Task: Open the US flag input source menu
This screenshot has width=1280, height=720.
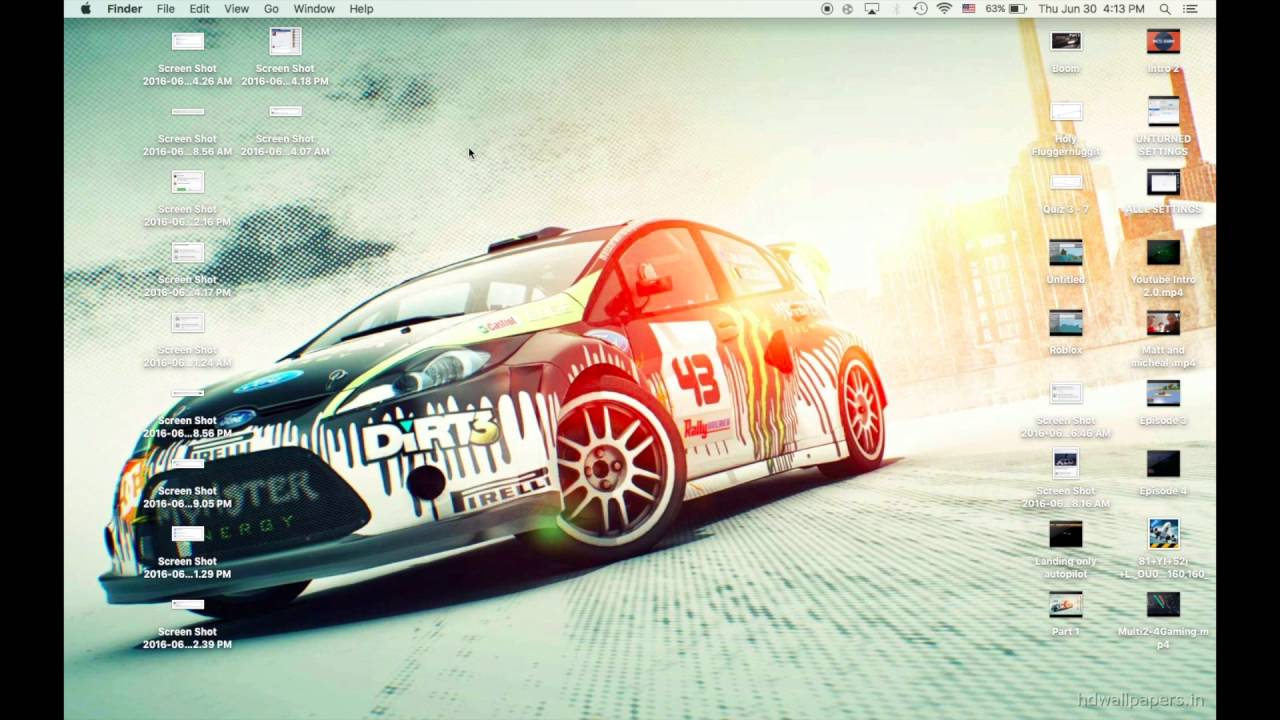Action: pos(969,9)
